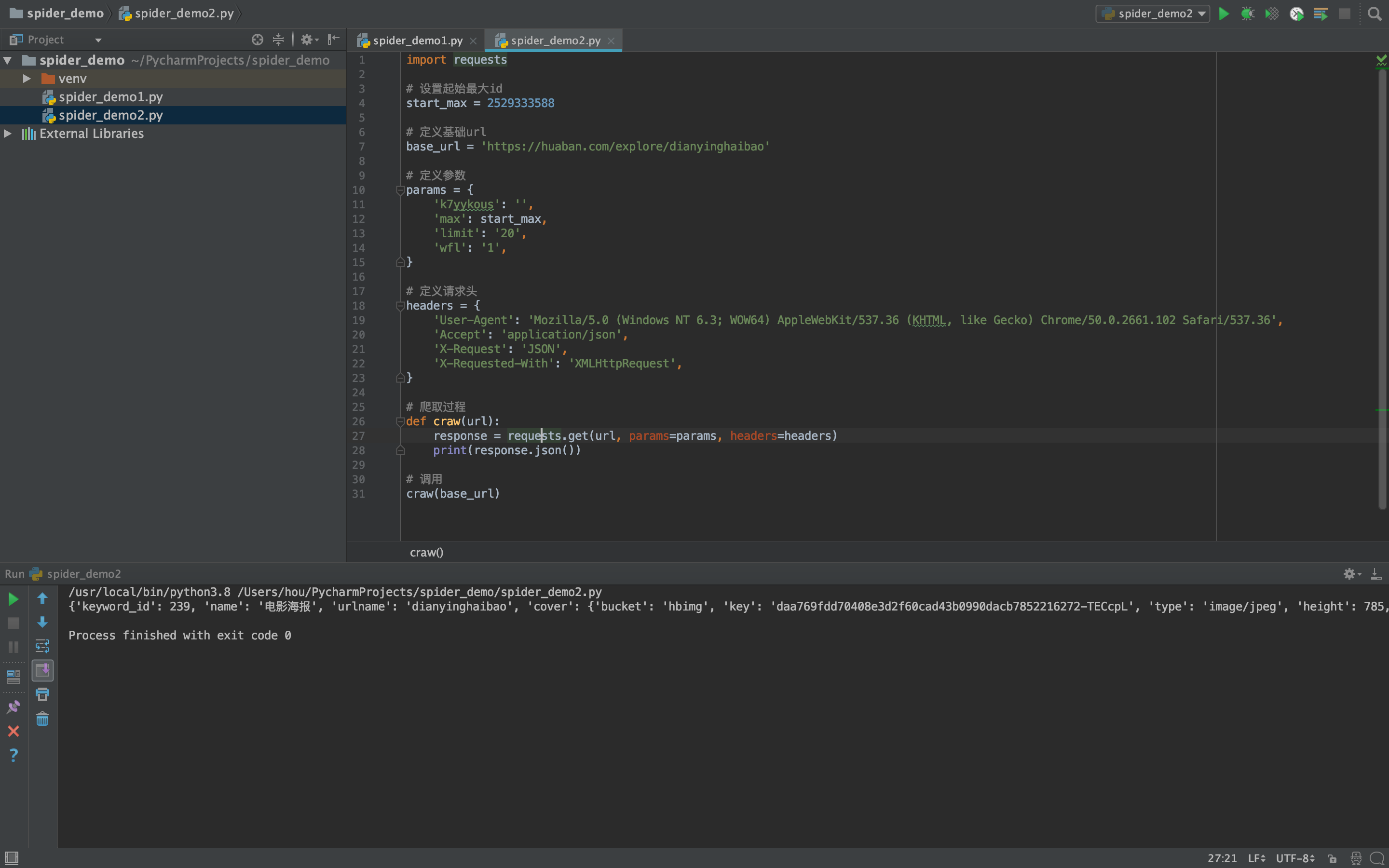Viewport: 1389px width, 868px height.
Task: Toggle soft-wrap in the run console
Action: pos(42,646)
